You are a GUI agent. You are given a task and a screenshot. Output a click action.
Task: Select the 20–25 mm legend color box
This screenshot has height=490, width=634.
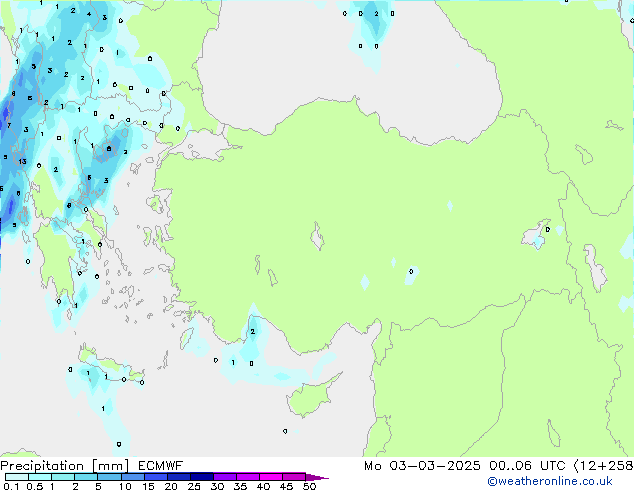[x=179, y=477]
